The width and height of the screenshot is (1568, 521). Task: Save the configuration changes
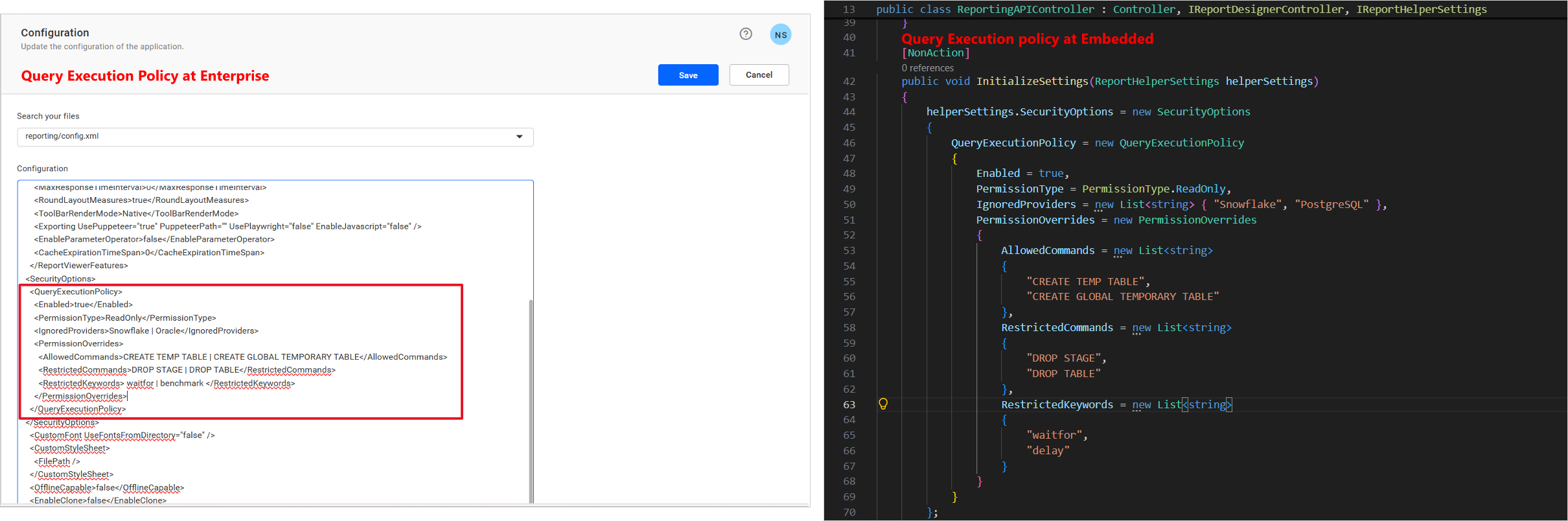pyautogui.click(x=688, y=75)
